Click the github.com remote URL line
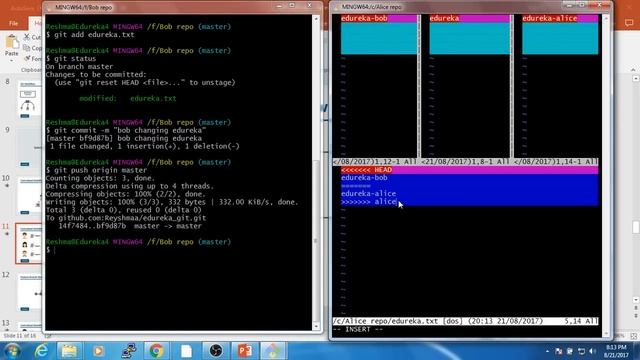This screenshot has height=360, width=640. pyautogui.click(x=126, y=218)
